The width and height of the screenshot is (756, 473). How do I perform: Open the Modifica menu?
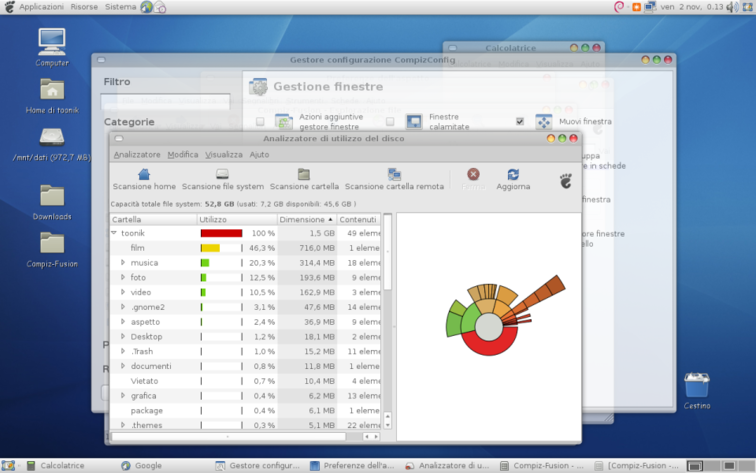click(x=183, y=155)
